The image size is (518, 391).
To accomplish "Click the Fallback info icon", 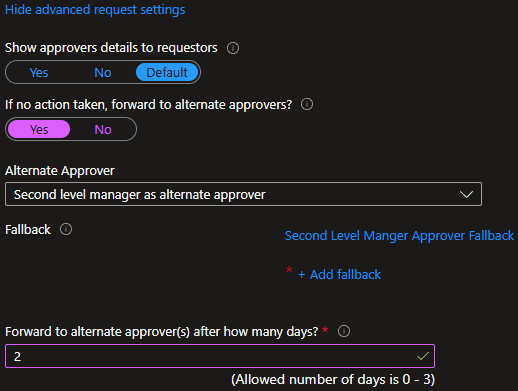I will pyautogui.click(x=66, y=229).
